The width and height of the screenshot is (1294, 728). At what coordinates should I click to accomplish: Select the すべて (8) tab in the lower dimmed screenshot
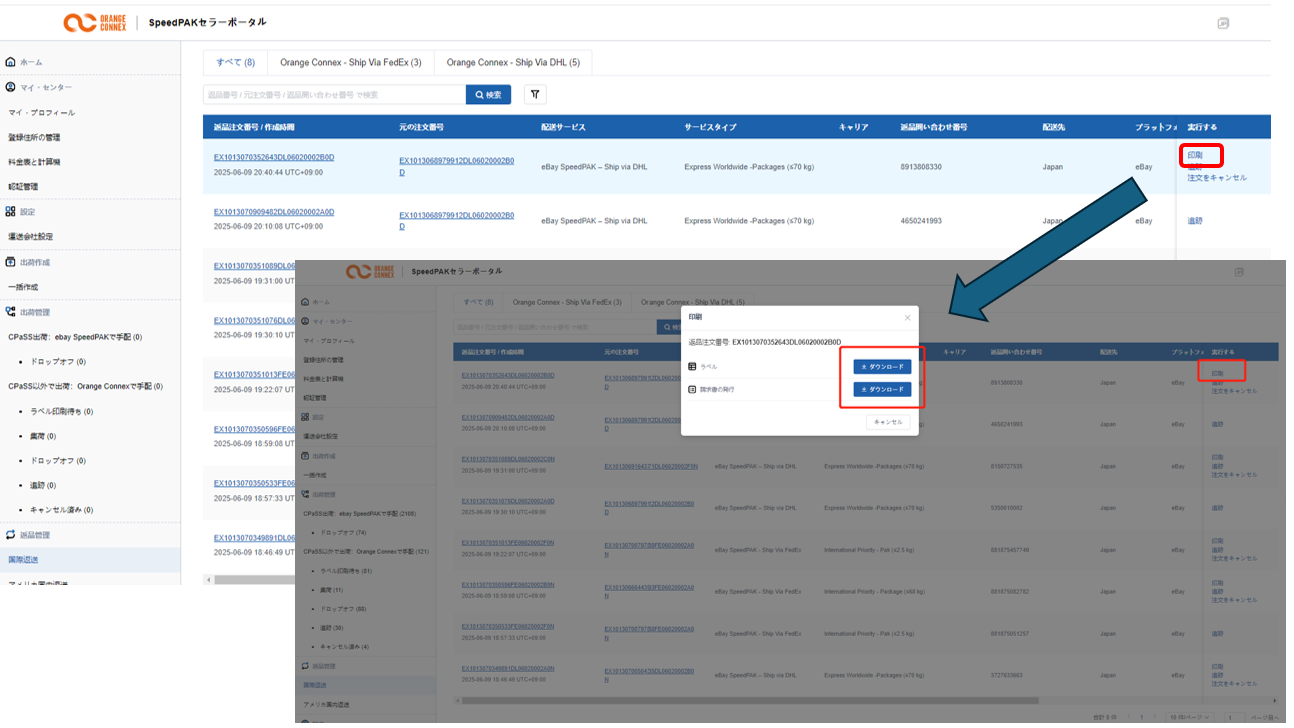[x=476, y=302]
